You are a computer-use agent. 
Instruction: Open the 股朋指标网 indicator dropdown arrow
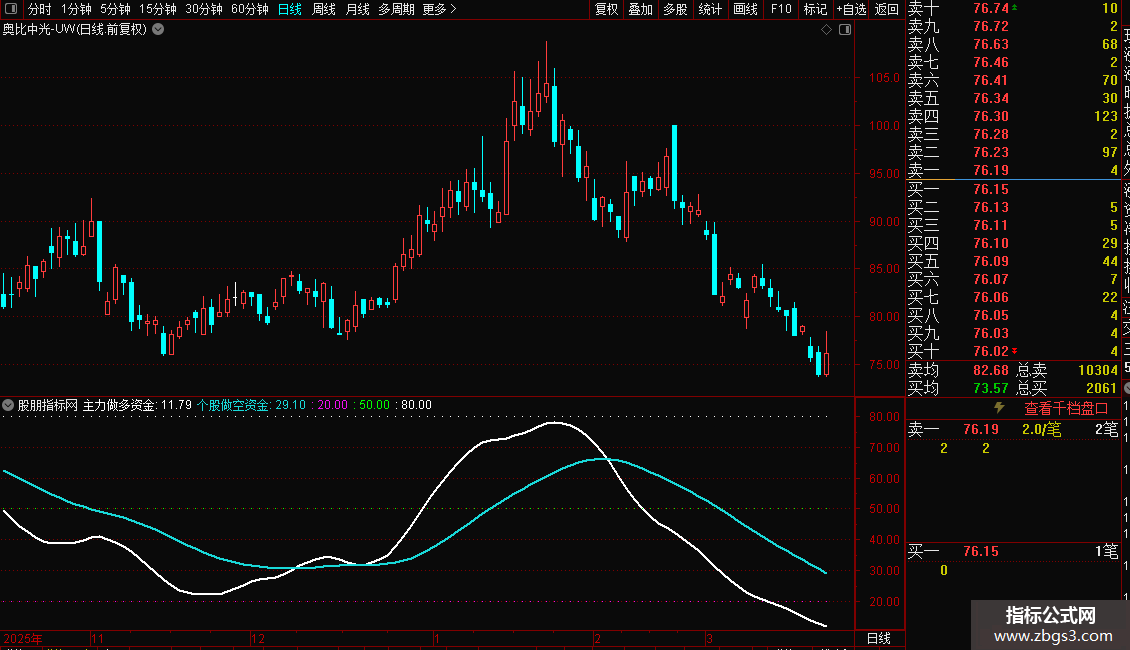point(9,405)
